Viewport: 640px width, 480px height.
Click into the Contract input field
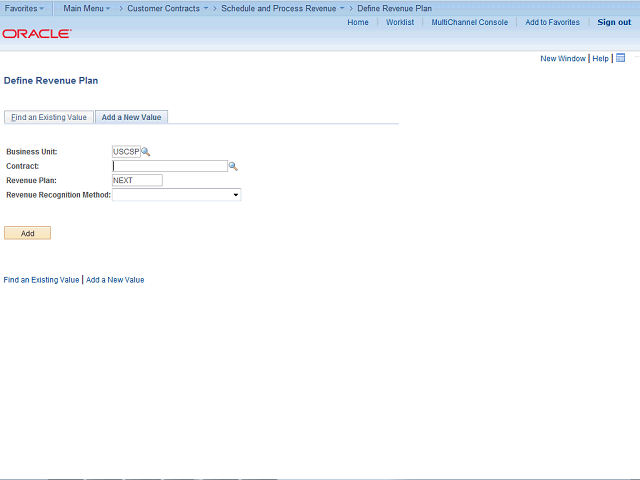pos(170,166)
